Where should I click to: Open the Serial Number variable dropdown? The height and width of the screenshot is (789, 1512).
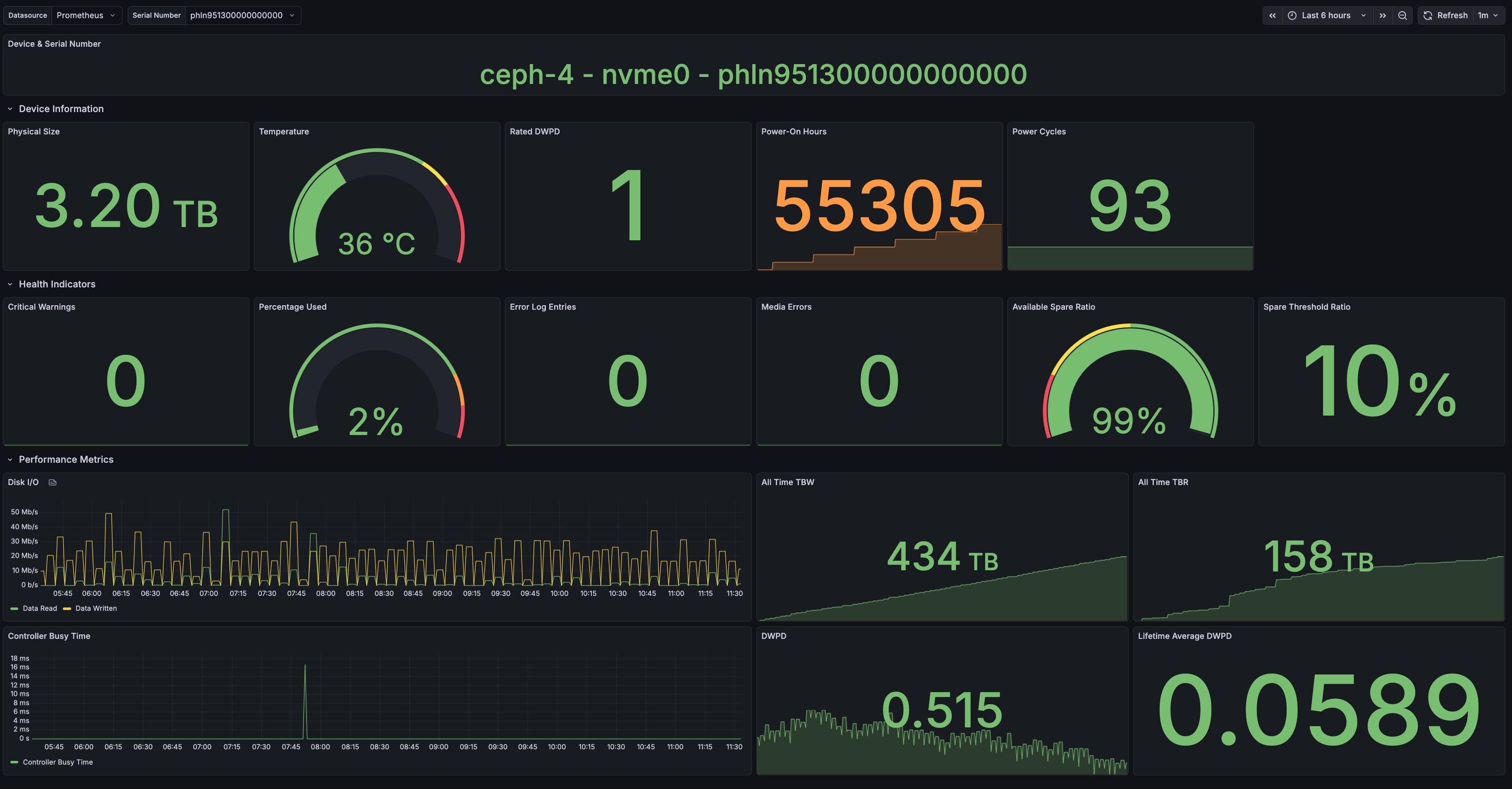(243, 15)
